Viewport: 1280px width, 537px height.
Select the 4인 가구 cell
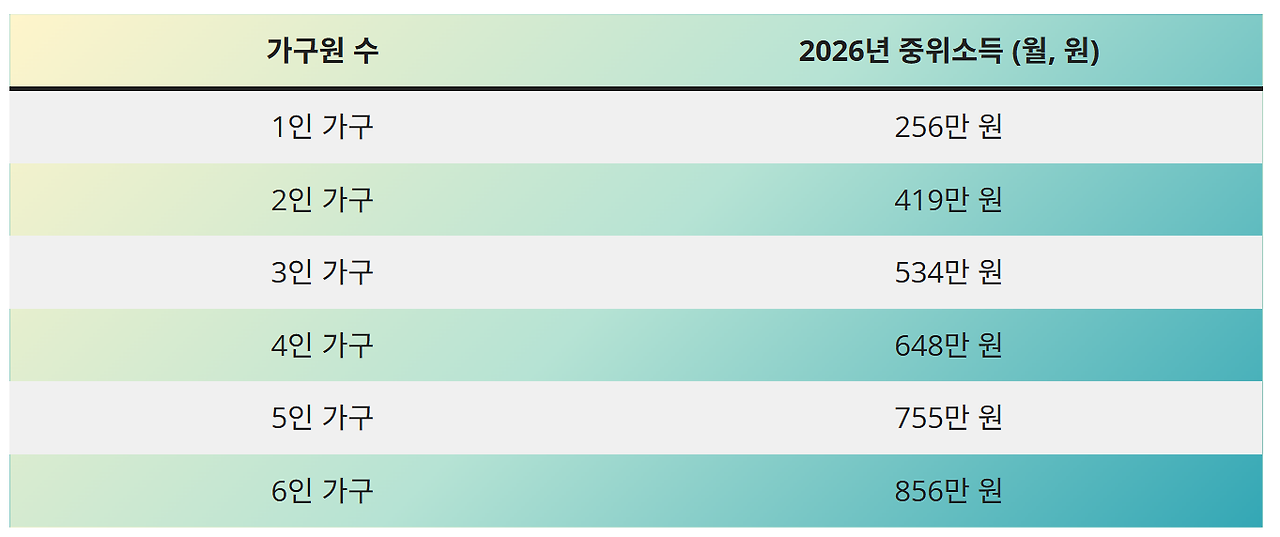coord(322,345)
